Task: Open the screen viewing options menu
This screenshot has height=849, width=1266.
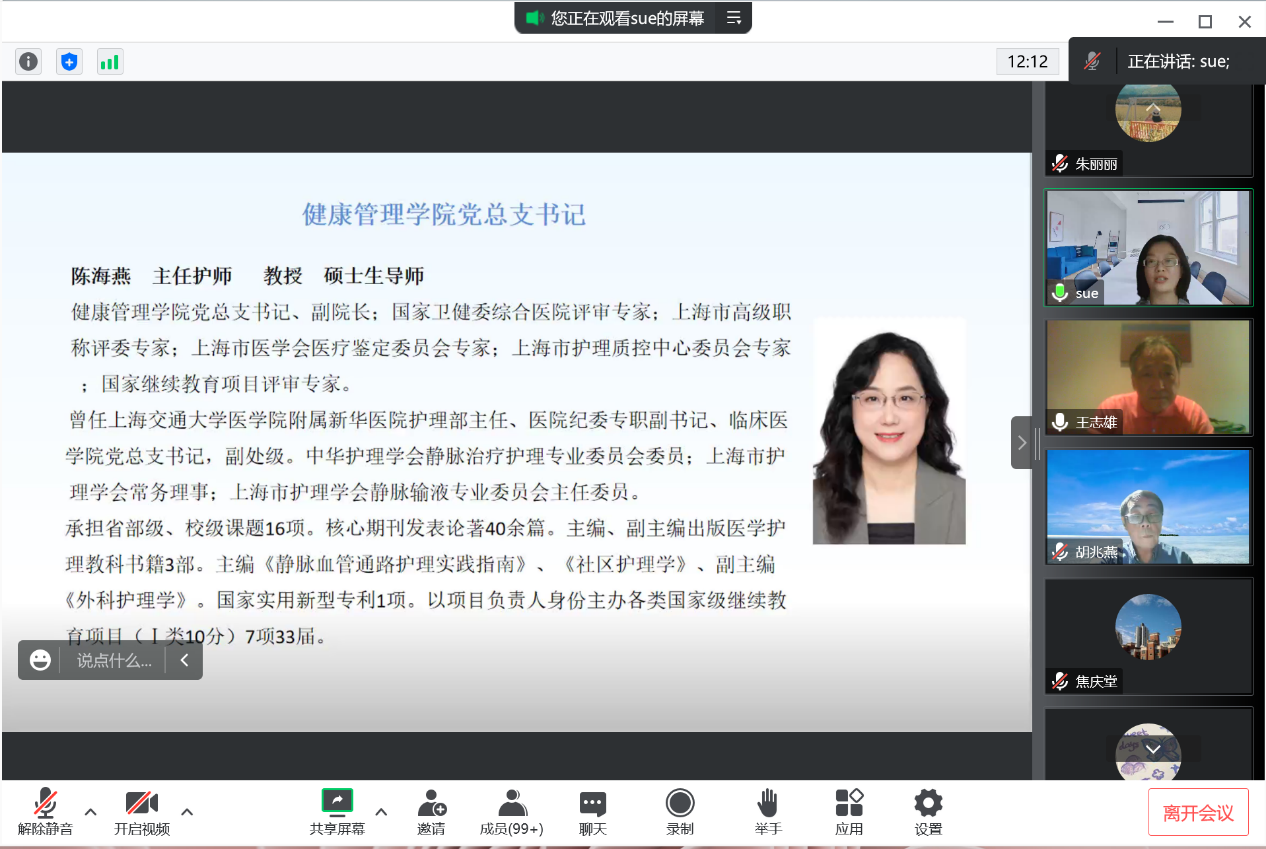Action: [734, 18]
